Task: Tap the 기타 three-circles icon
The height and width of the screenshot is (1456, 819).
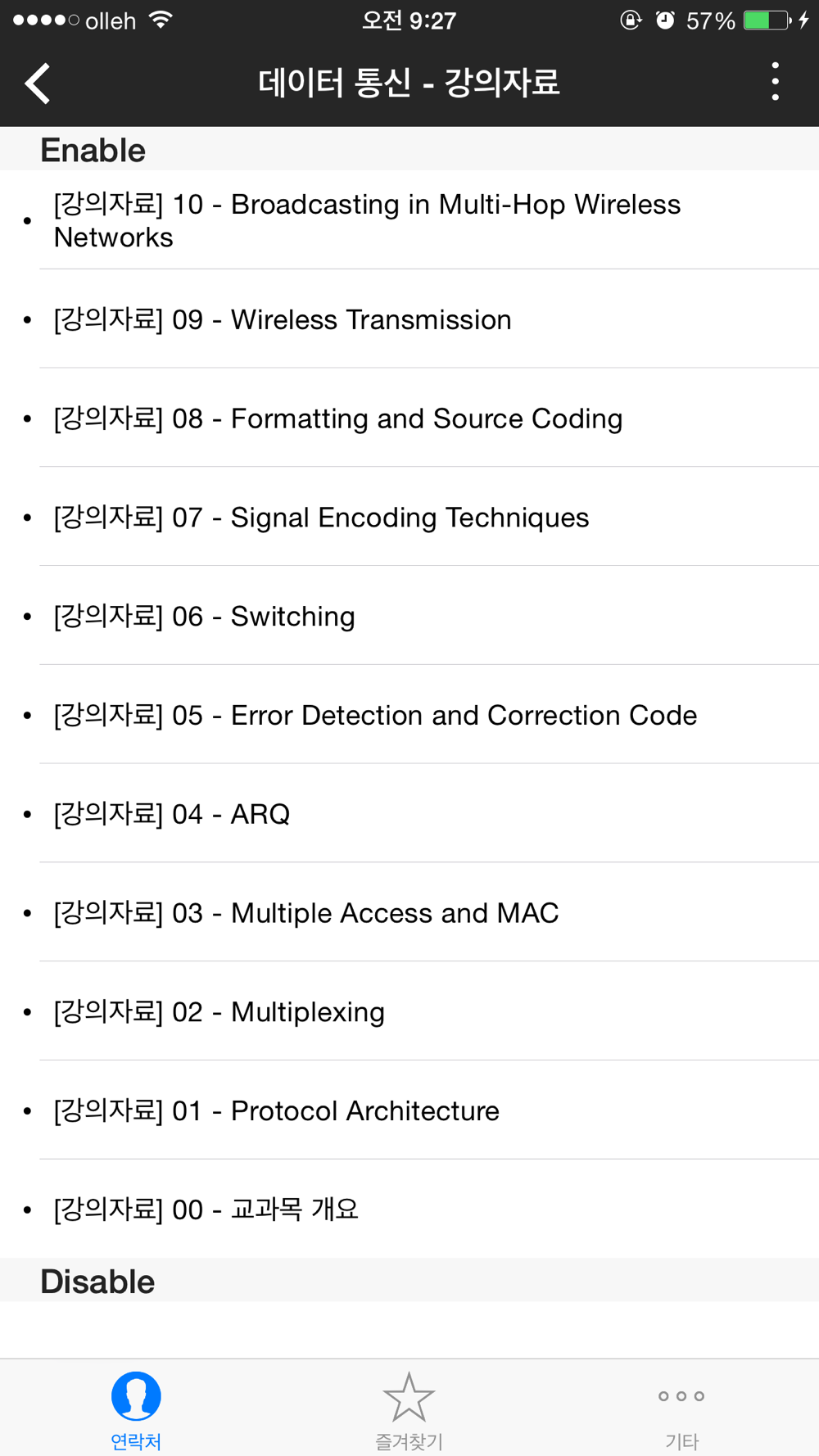Action: [681, 1396]
